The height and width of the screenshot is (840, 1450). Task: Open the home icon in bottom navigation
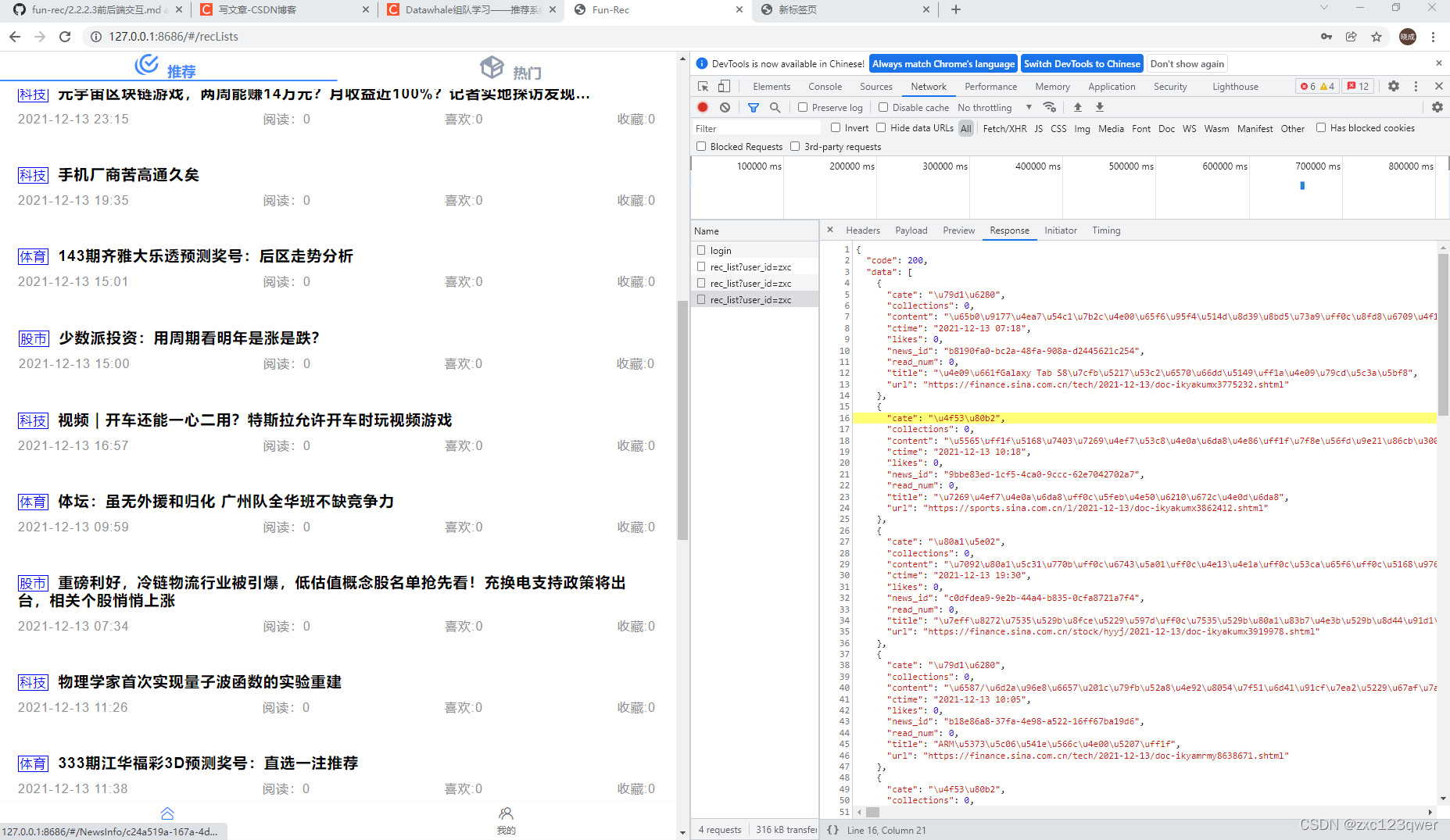point(167,813)
